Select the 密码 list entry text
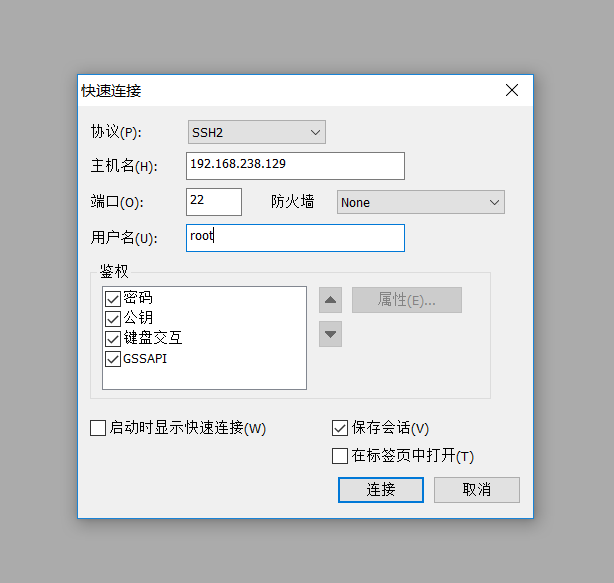 tap(138, 298)
